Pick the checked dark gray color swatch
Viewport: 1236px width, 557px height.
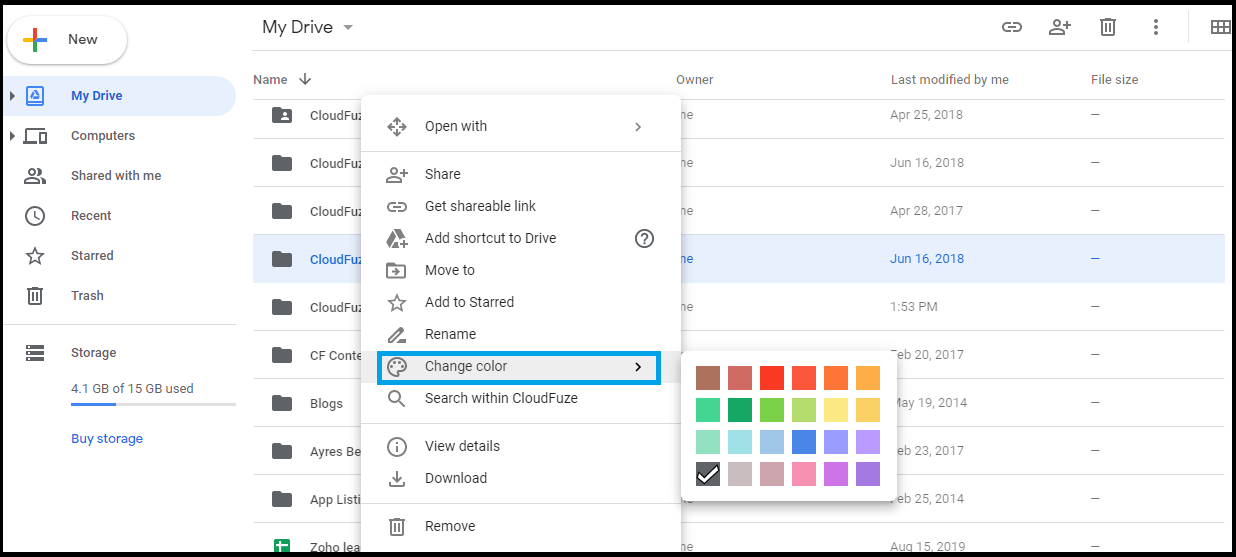(708, 474)
